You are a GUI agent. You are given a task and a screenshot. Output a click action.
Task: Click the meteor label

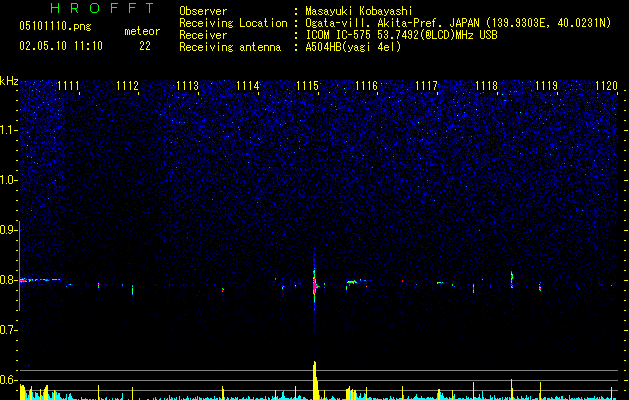(x=142, y=31)
